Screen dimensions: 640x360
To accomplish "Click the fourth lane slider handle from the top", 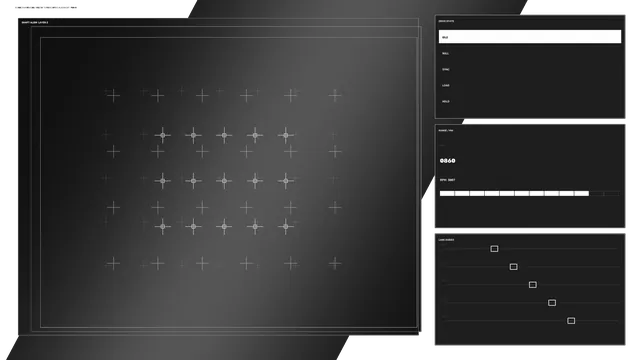I will (552, 302).
